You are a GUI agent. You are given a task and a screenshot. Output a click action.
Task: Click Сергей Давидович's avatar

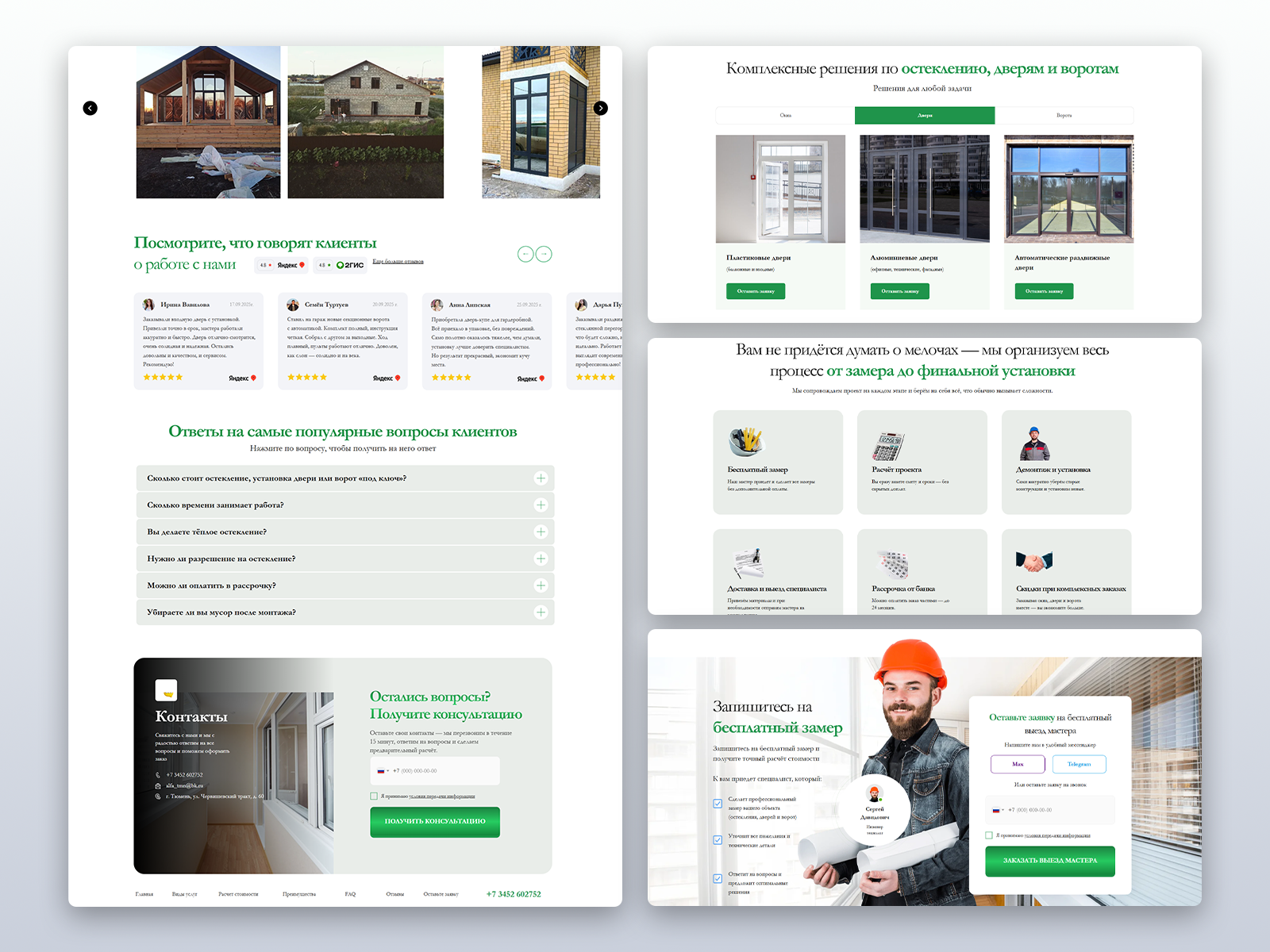click(875, 794)
